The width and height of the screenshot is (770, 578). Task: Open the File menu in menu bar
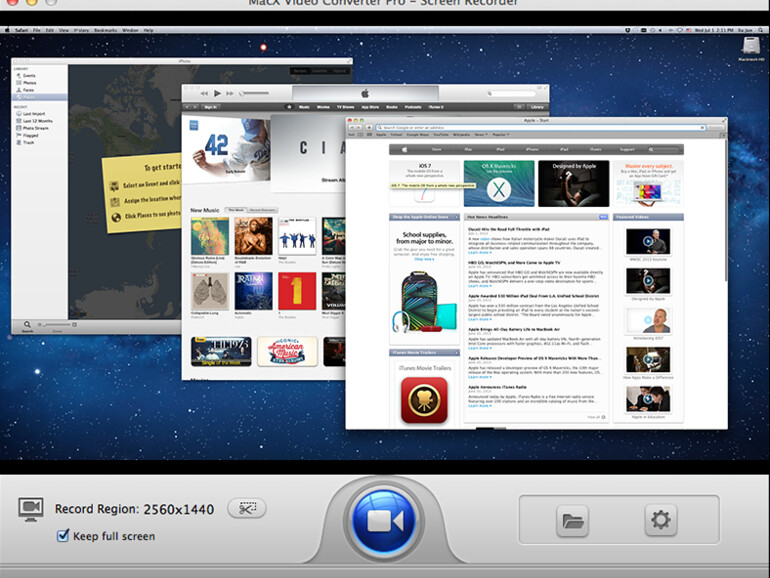(x=36, y=30)
